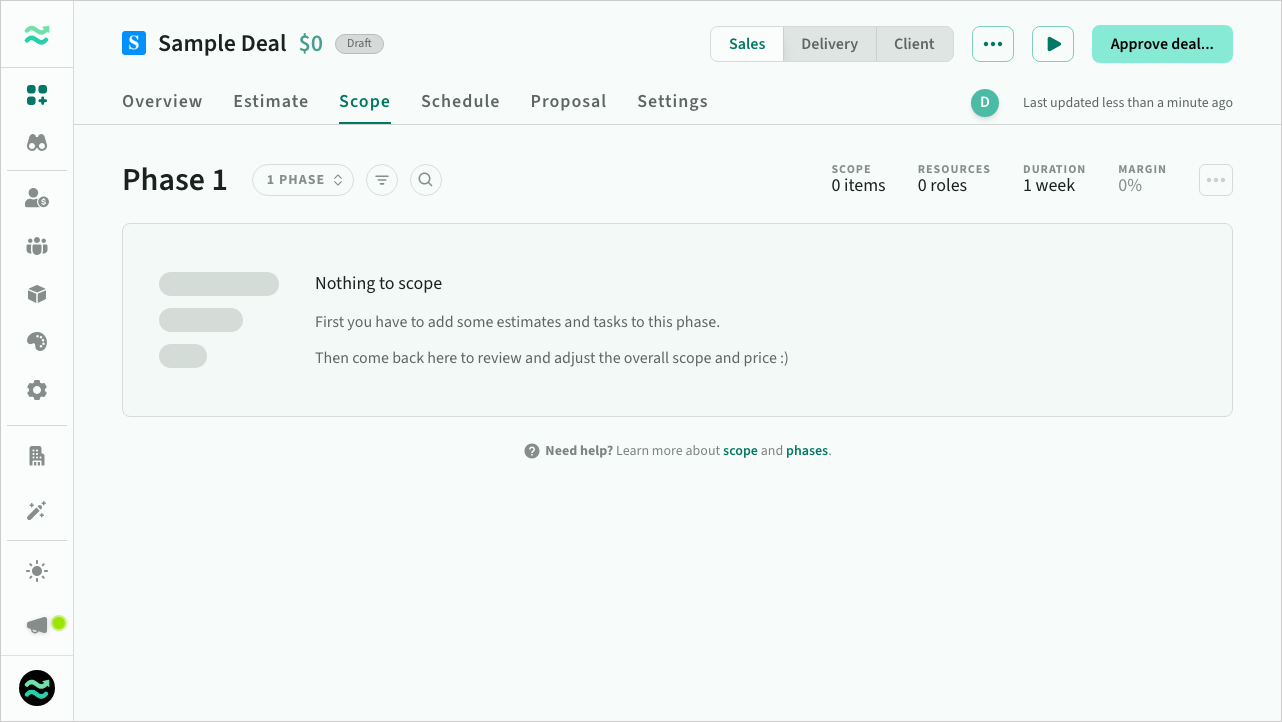
Task: Click the user avatar labeled D
Action: tap(985, 102)
